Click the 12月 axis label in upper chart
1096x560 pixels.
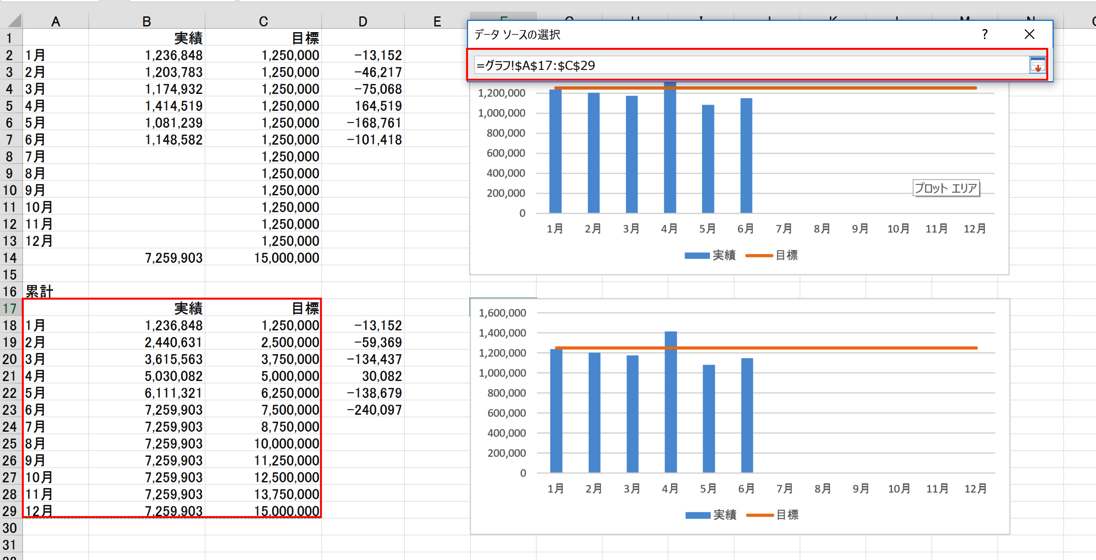pyautogui.click(x=975, y=228)
